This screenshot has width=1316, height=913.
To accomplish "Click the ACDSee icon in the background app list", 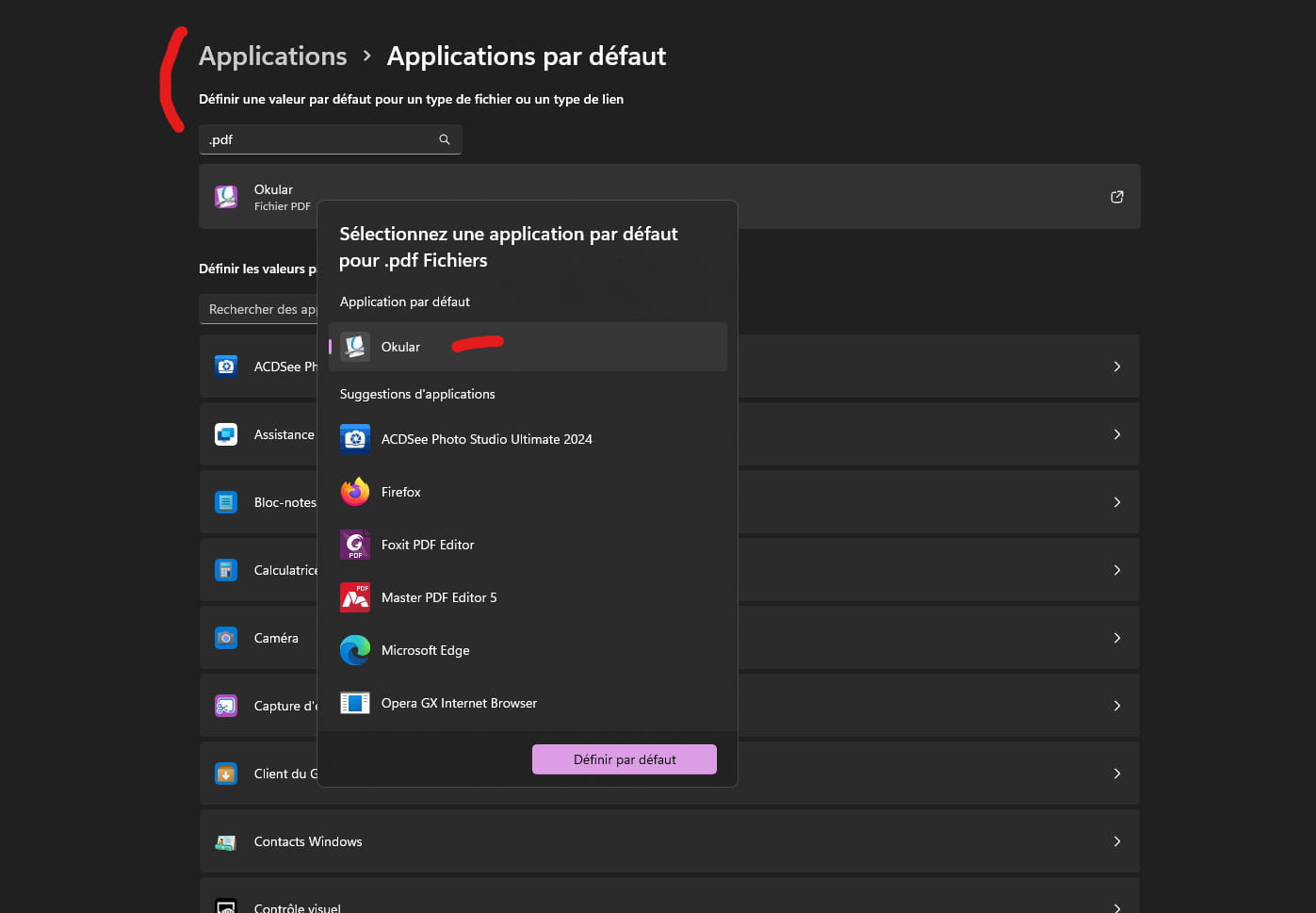I will pos(226,367).
